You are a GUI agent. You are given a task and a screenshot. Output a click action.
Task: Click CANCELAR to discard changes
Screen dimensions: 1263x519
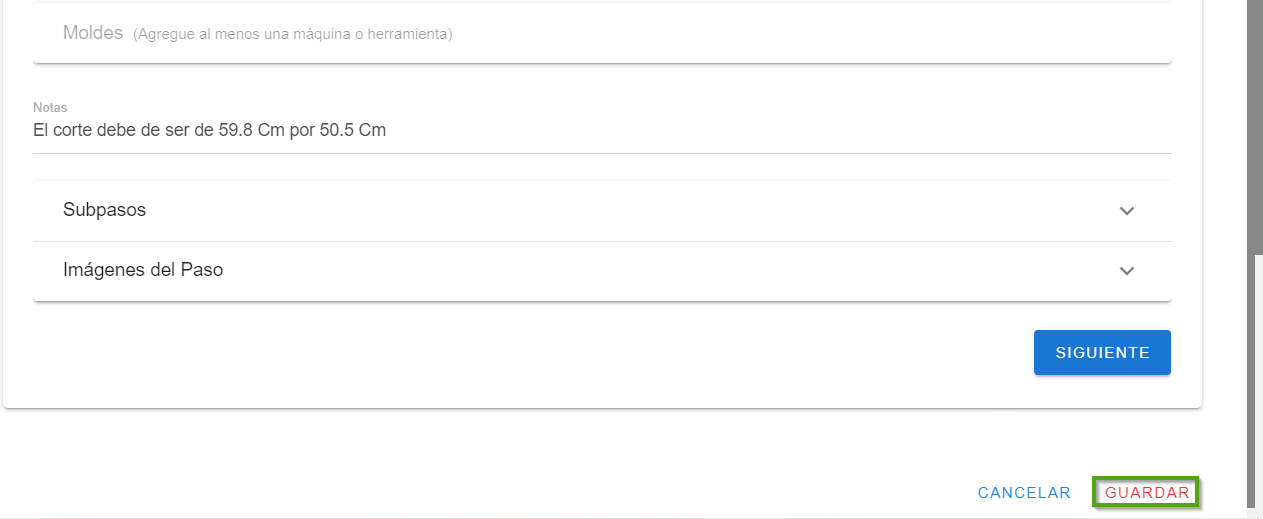point(1024,493)
